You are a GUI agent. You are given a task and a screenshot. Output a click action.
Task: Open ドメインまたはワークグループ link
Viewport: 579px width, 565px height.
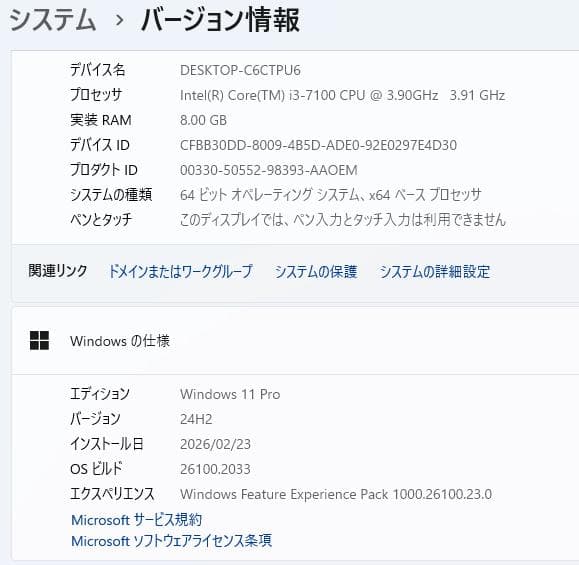[x=181, y=271]
